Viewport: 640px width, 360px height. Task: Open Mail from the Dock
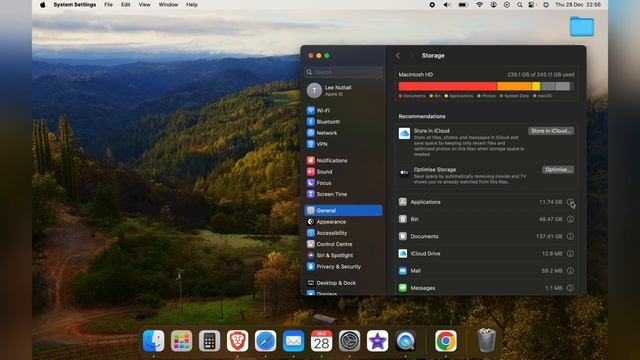293,341
